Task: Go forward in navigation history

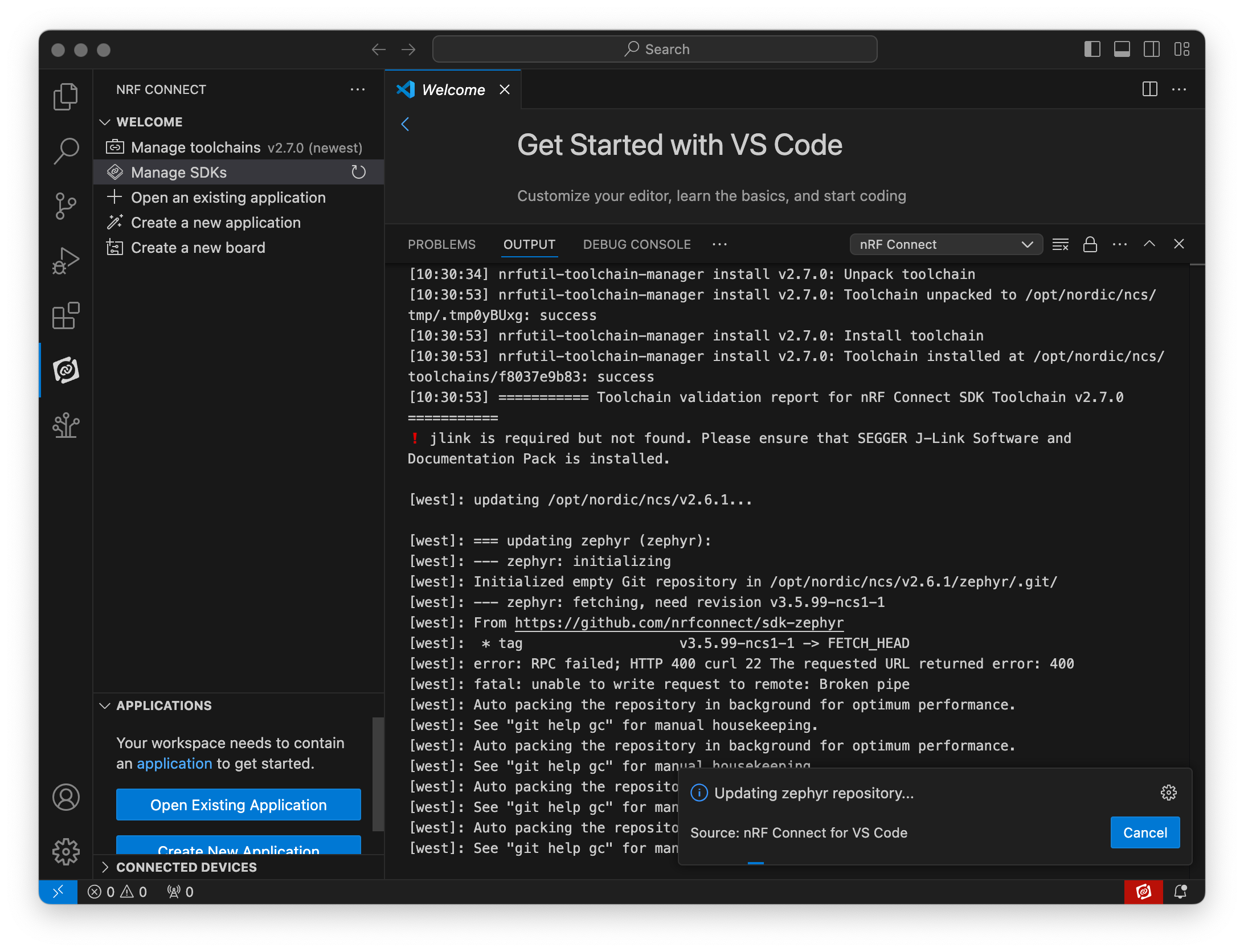Action: (408, 50)
